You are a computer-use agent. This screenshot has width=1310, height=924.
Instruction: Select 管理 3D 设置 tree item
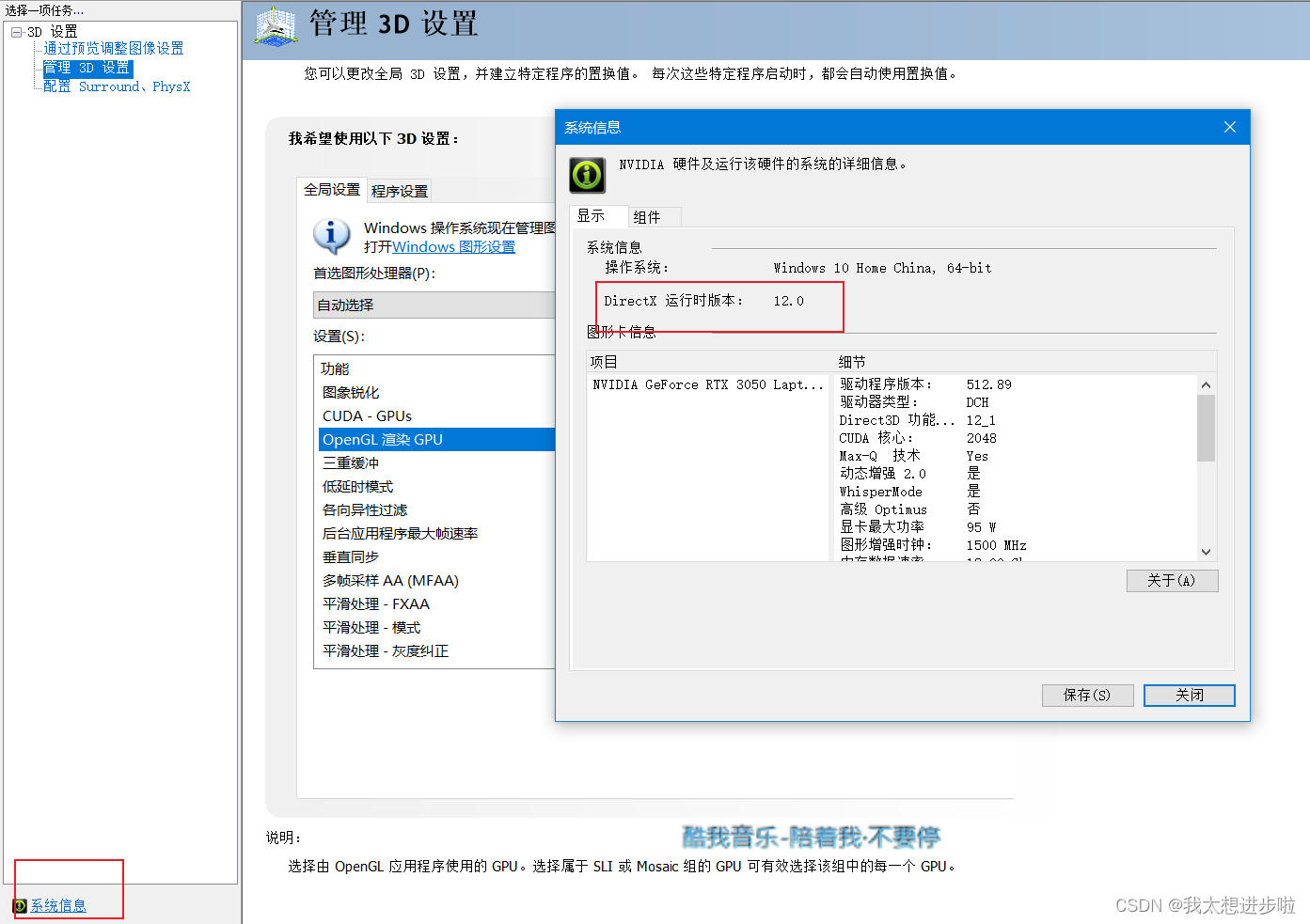(87, 69)
